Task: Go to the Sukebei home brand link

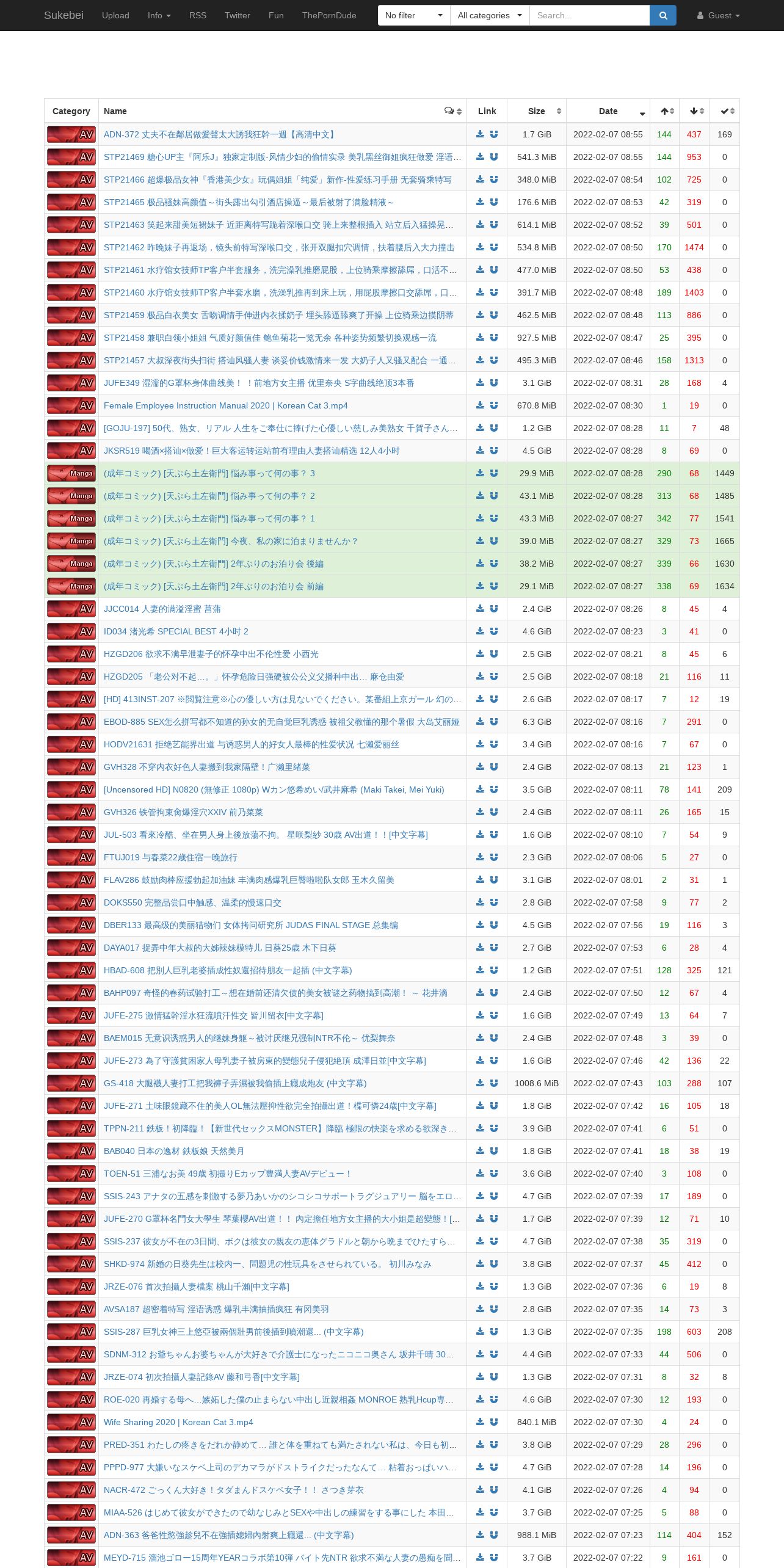Action: point(64,15)
